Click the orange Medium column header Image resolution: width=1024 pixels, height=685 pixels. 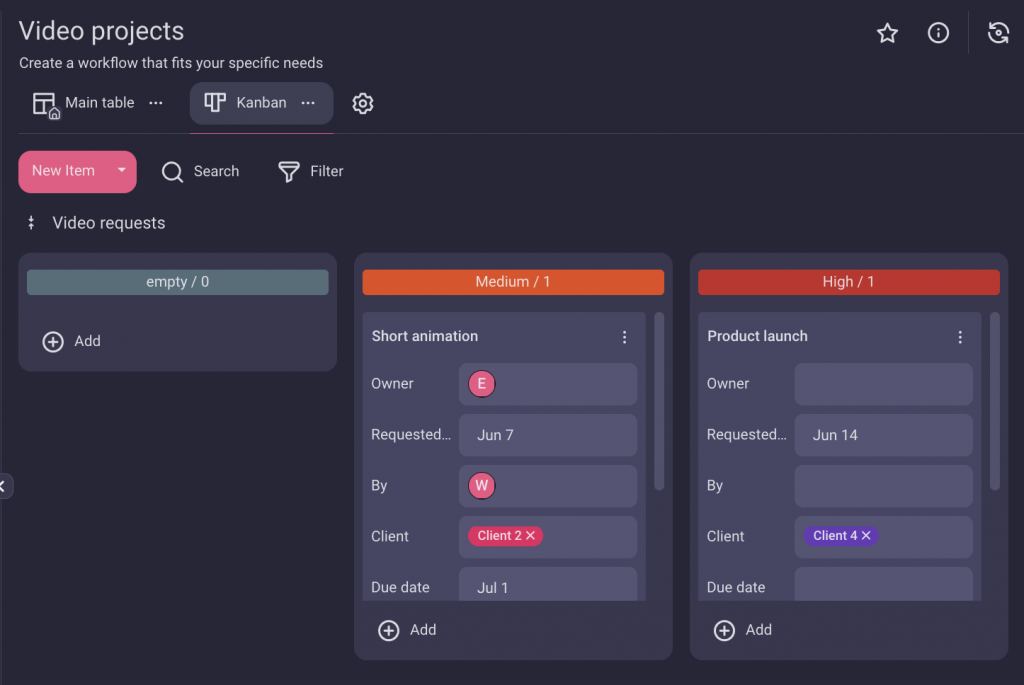pyautogui.click(x=513, y=282)
